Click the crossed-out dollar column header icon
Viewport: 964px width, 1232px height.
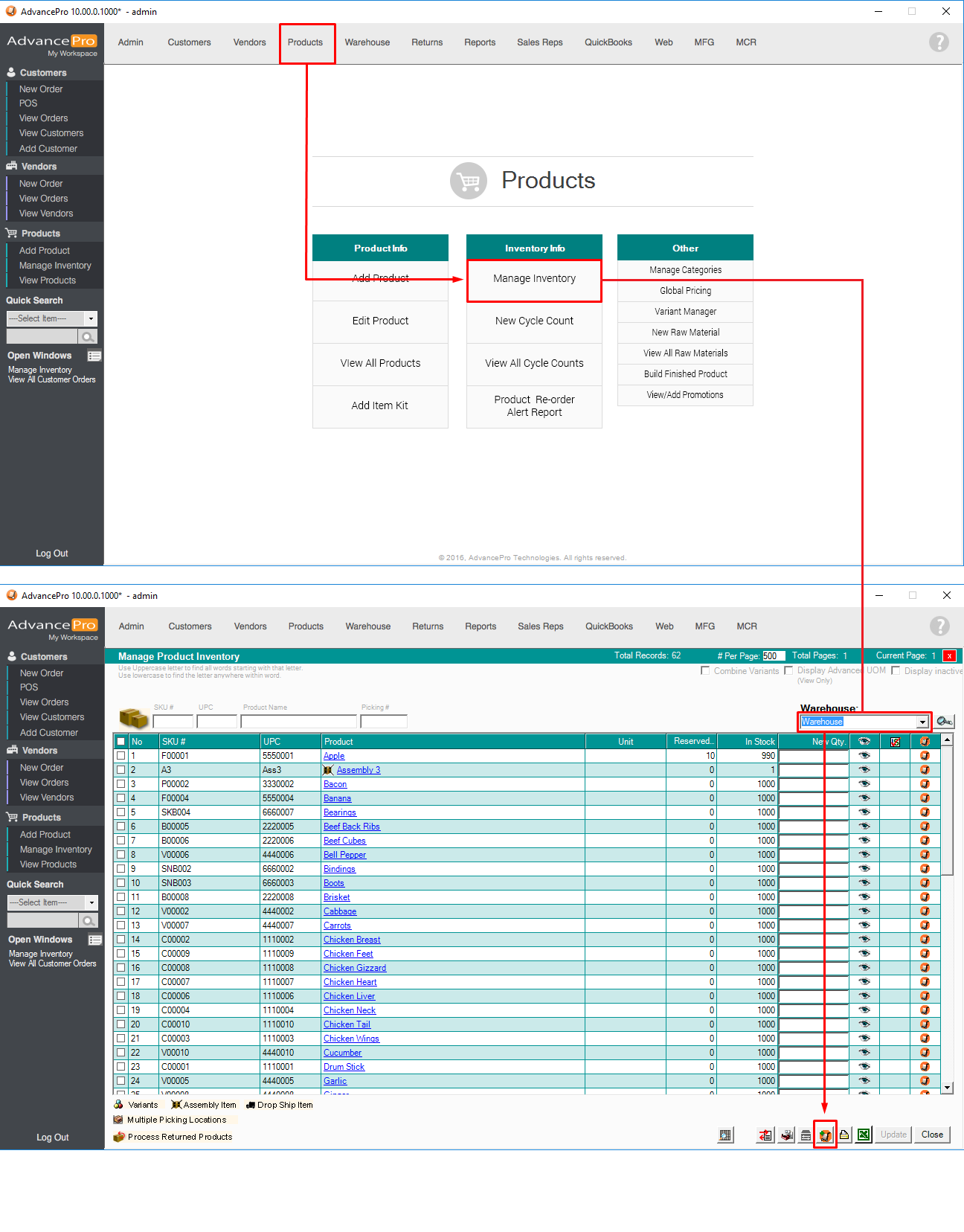895,742
